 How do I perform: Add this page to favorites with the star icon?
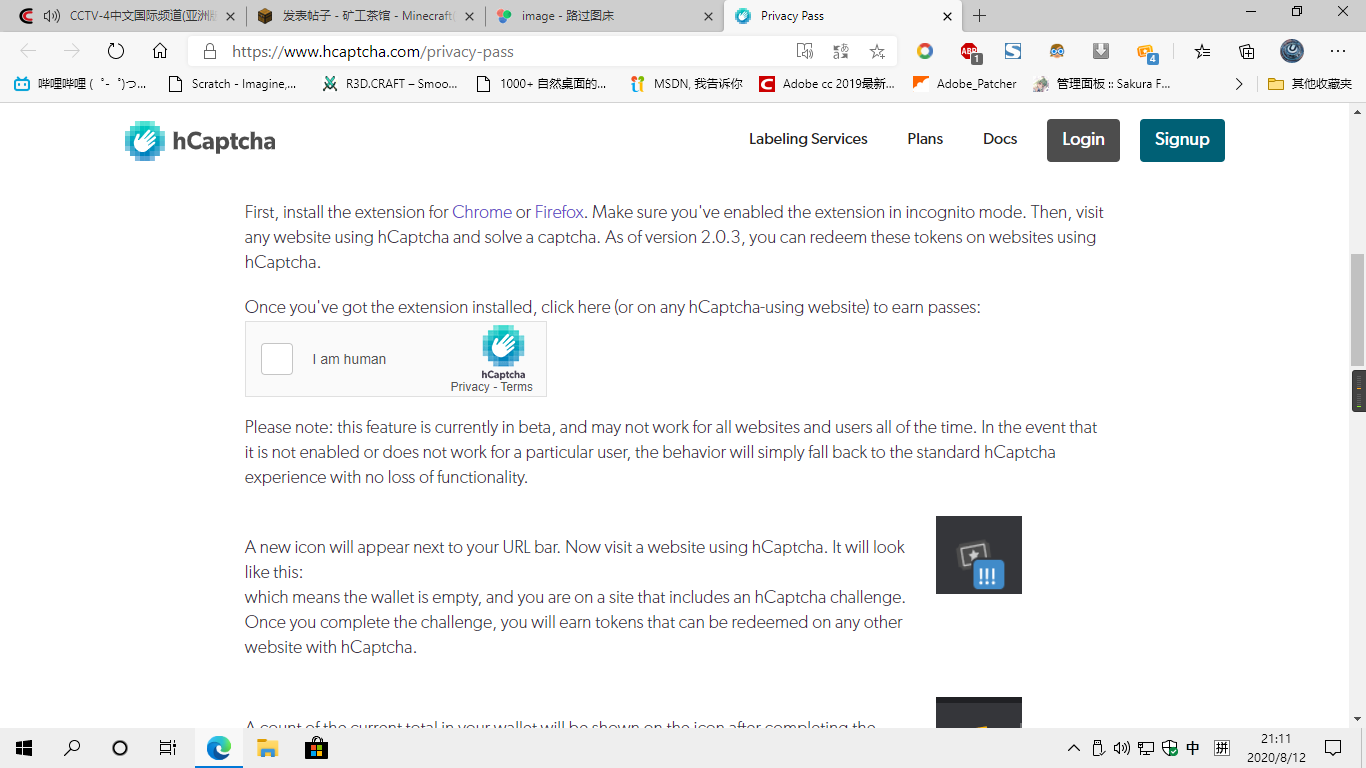tap(877, 51)
